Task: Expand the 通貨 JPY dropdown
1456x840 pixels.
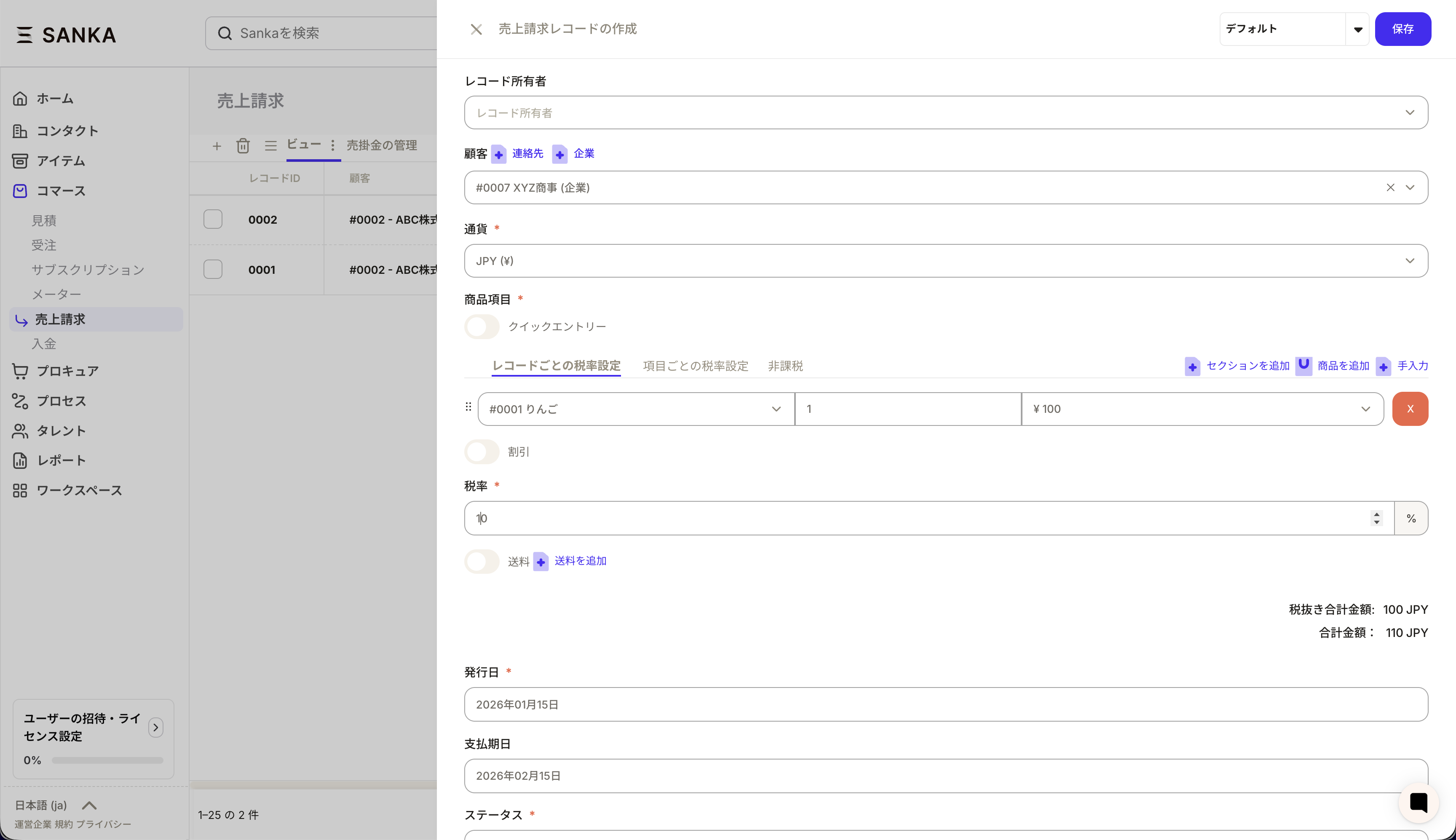Action: (x=946, y=261)
